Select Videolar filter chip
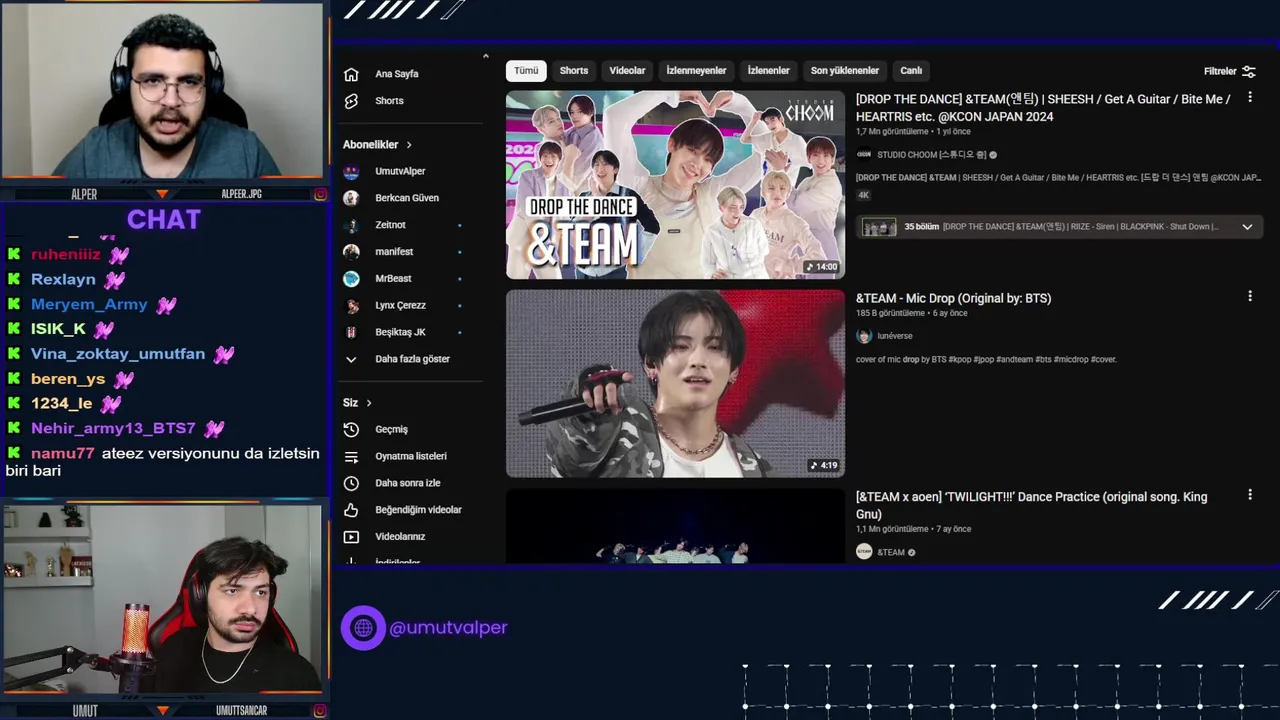The width and height of the screenshot is (1280, 720). tap(628, 71)
